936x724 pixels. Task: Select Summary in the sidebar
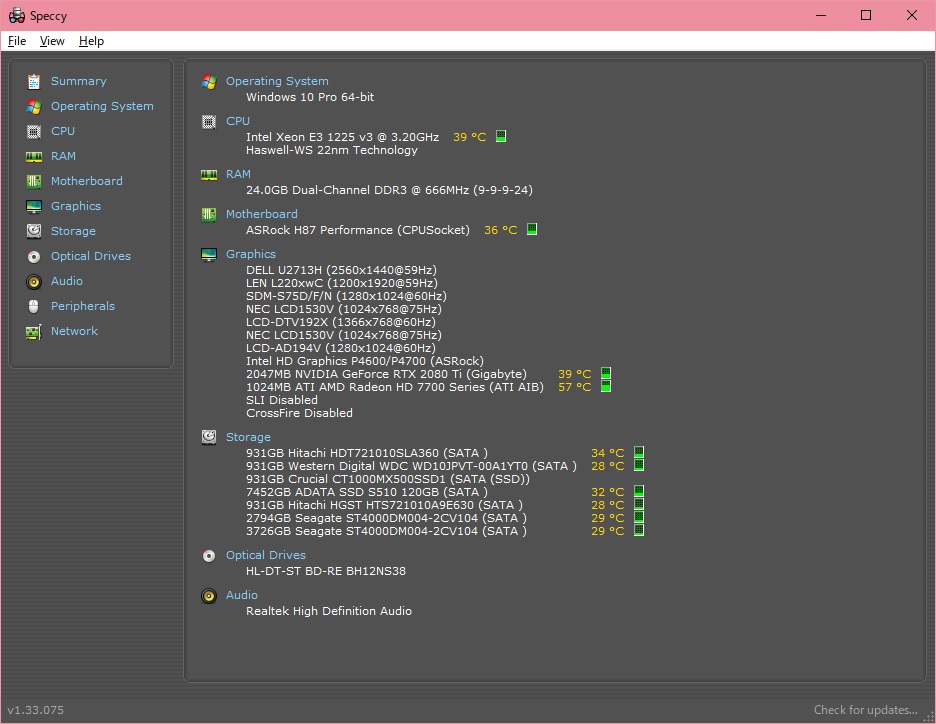pyautogui.click(x=79, y=81)
